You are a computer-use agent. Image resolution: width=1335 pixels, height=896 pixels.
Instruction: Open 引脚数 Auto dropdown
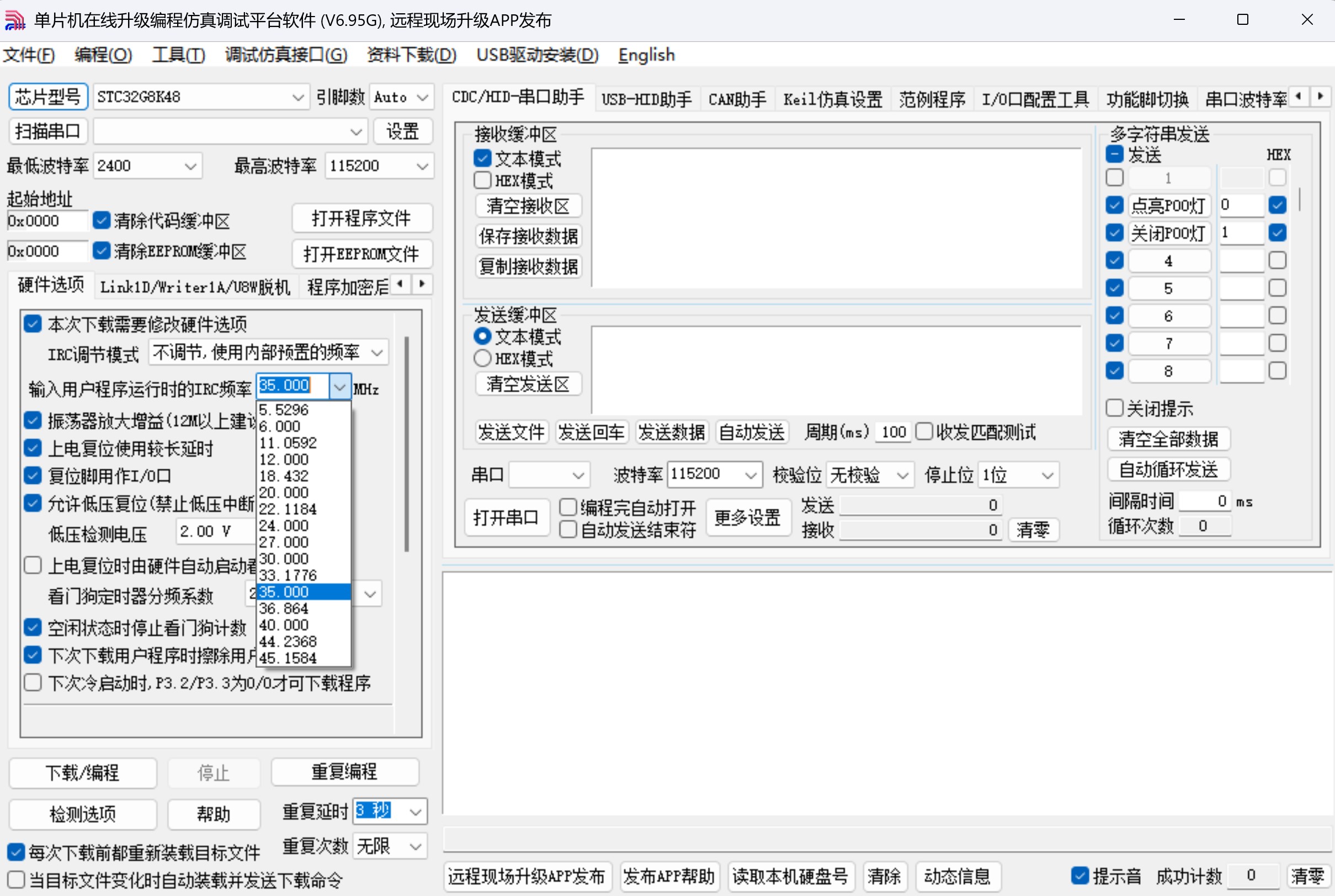pyautogui.click(x=422, y=97)
